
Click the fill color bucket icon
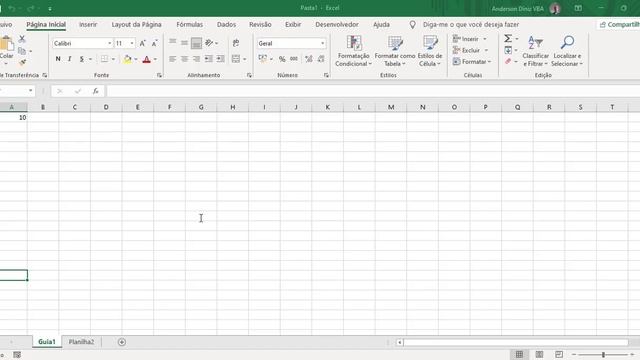(x=127, y=59)
